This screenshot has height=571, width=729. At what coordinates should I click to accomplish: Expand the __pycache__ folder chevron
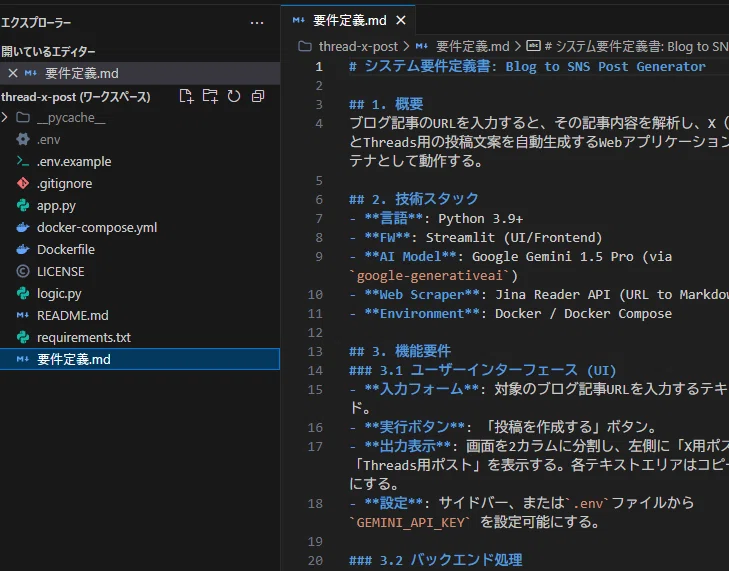[5, 118]
